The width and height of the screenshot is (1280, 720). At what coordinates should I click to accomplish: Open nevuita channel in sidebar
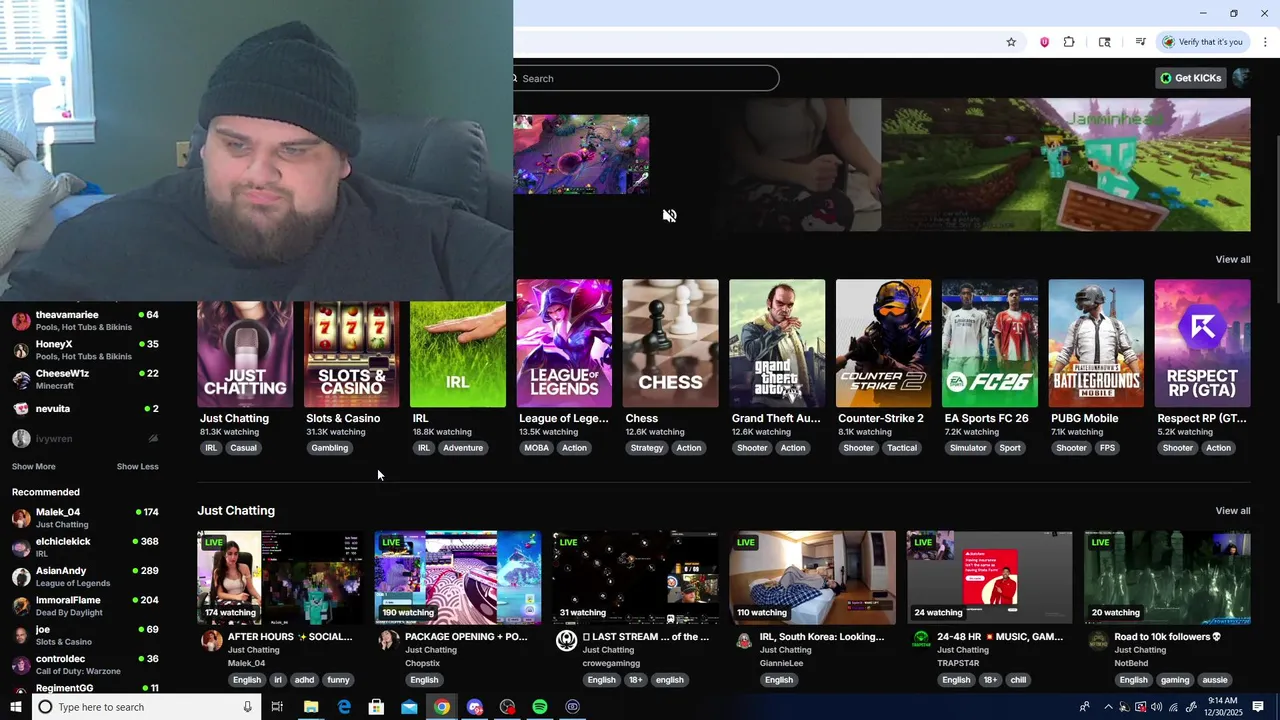tap(85, 408)
